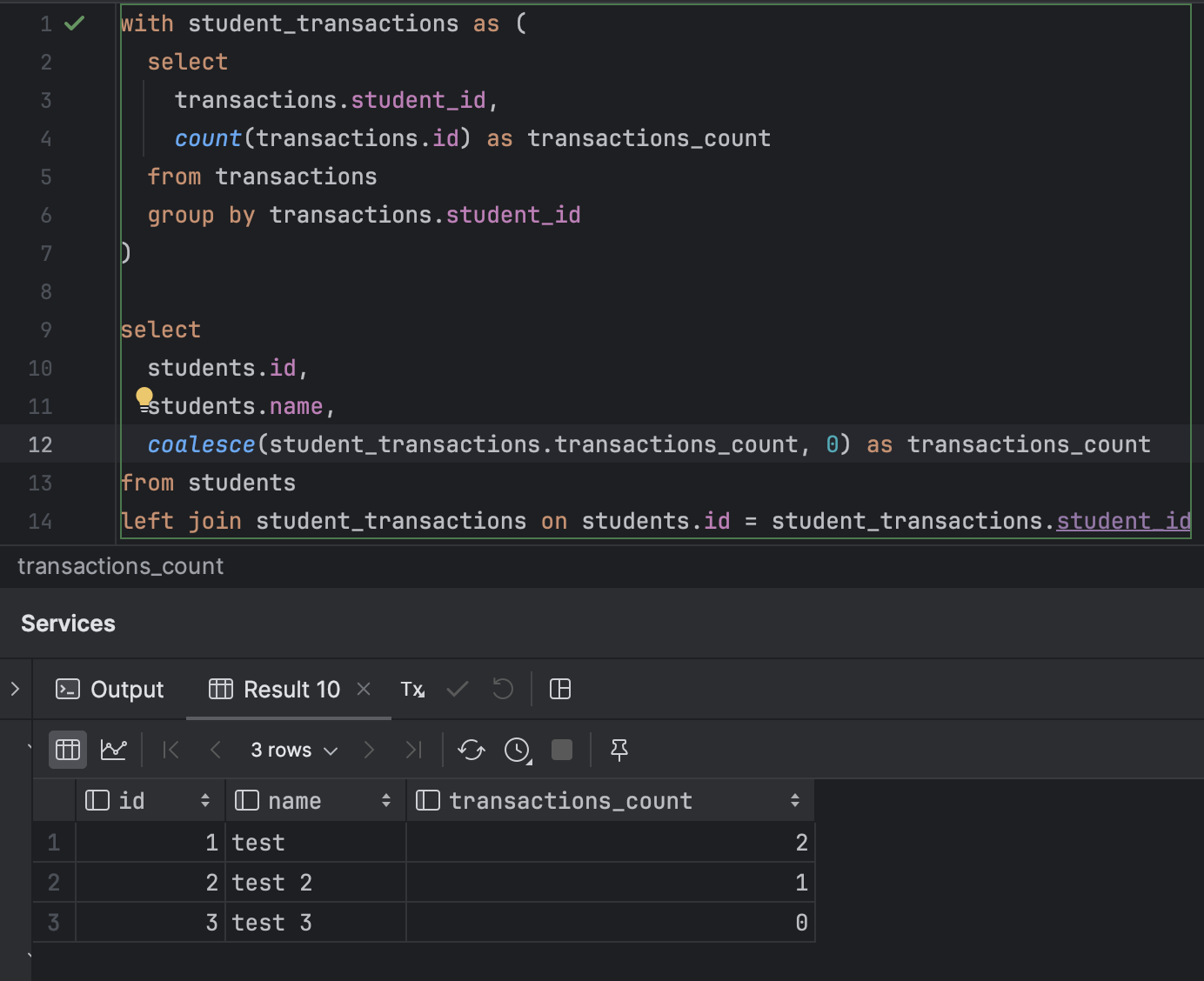The width and height of the screenshot is (1204, 981).
Task: Click the lightbulb quick-fix icon
Action: (x=144, y=397)
